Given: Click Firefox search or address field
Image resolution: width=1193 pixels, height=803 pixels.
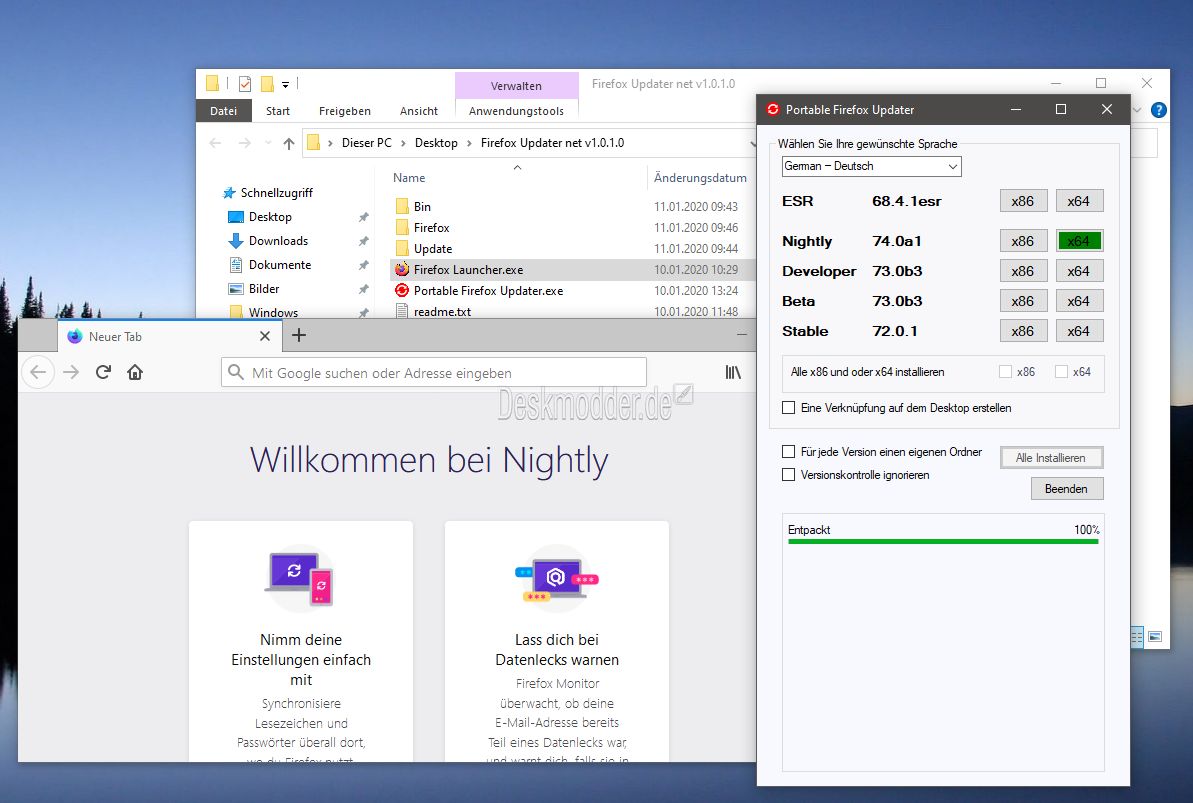Looking at the screenshot, I should coord(434,373).
